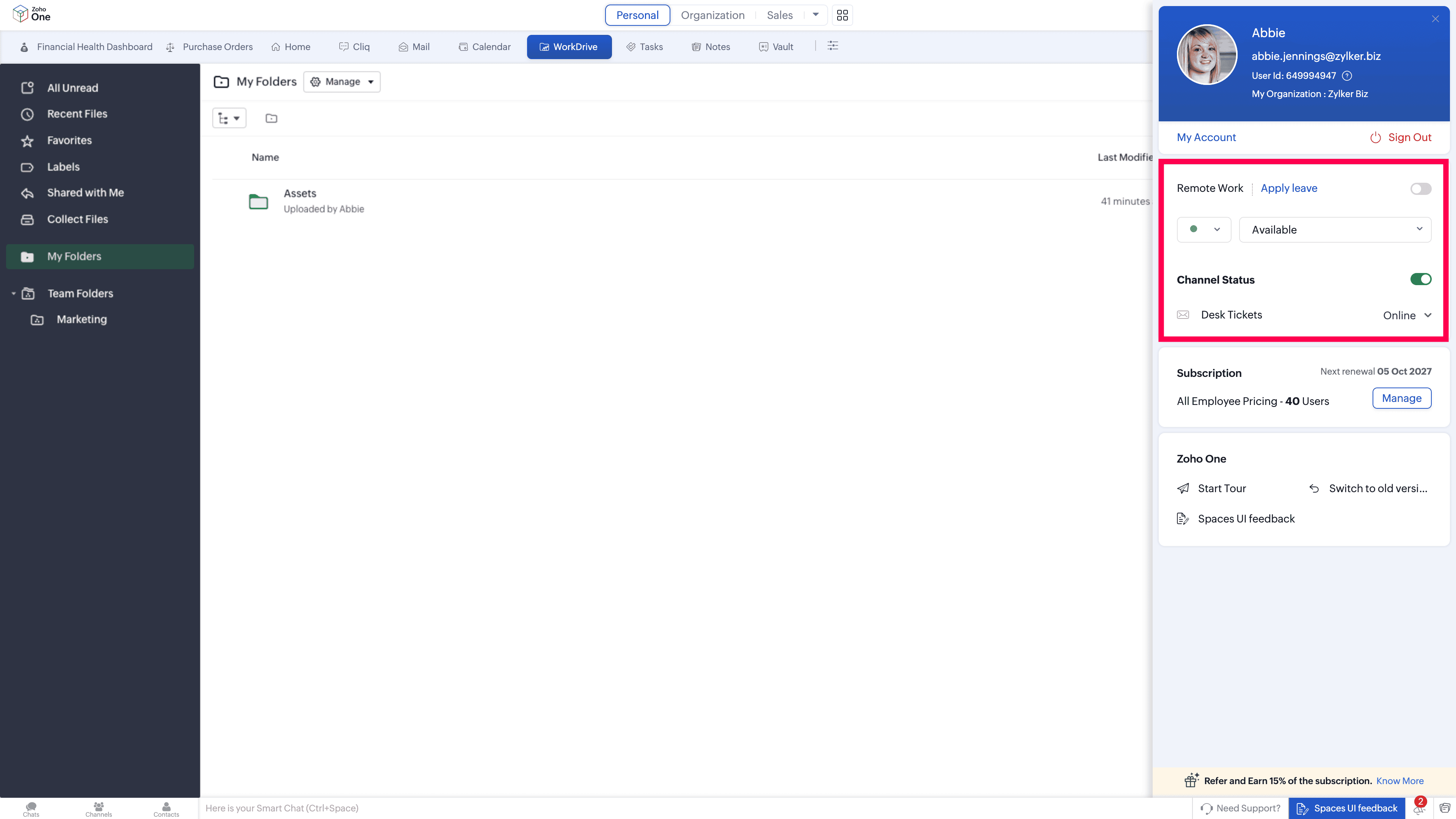1456x819 pixels.
Task: Open the Manage dropdown next to My Folders
Action: (x=342, y=82)
